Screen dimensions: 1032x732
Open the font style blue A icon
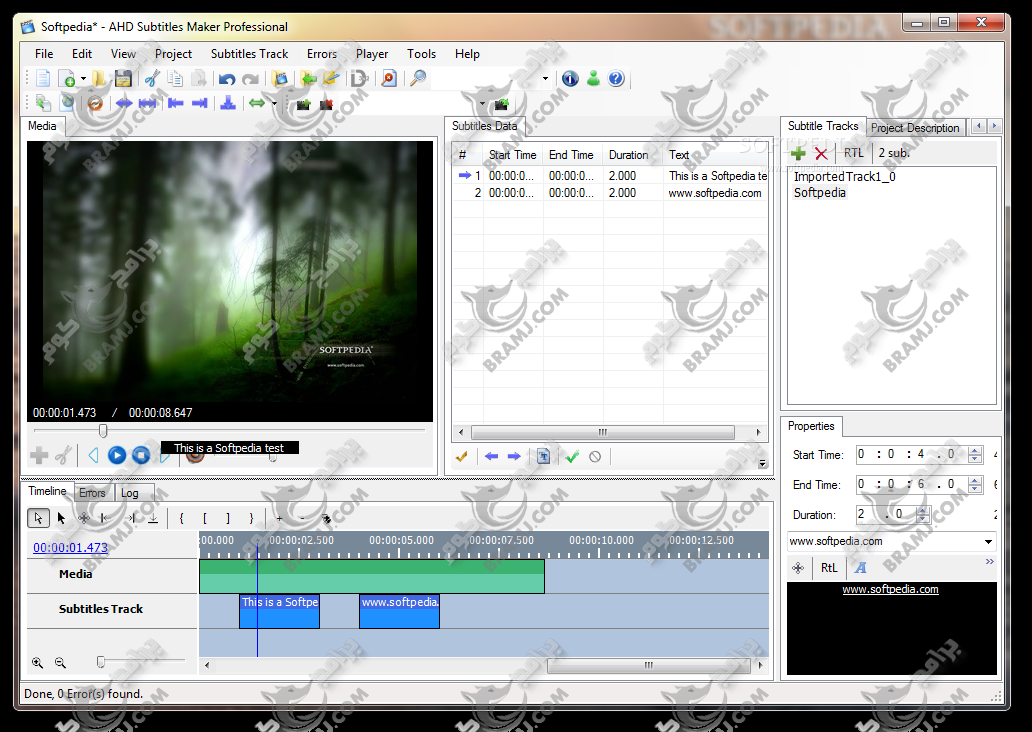[x=860, y=567]
